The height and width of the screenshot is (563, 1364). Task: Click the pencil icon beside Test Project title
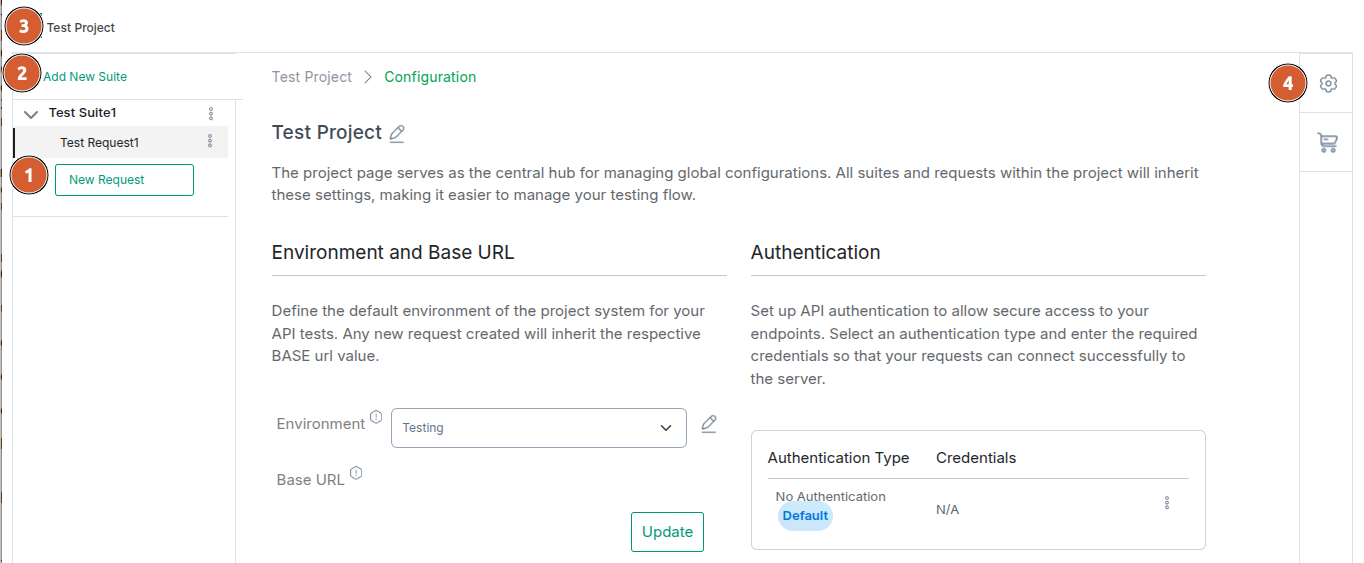point(397,133)
